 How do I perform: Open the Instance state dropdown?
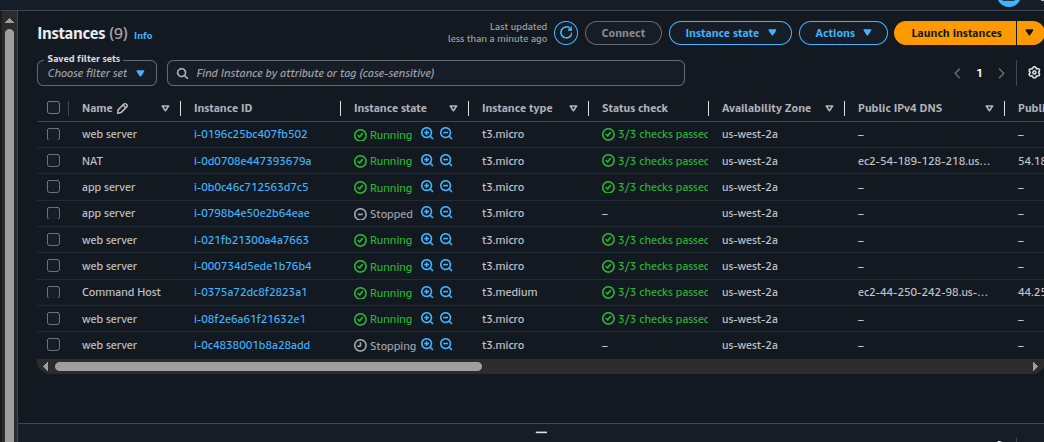click(730, 33)
